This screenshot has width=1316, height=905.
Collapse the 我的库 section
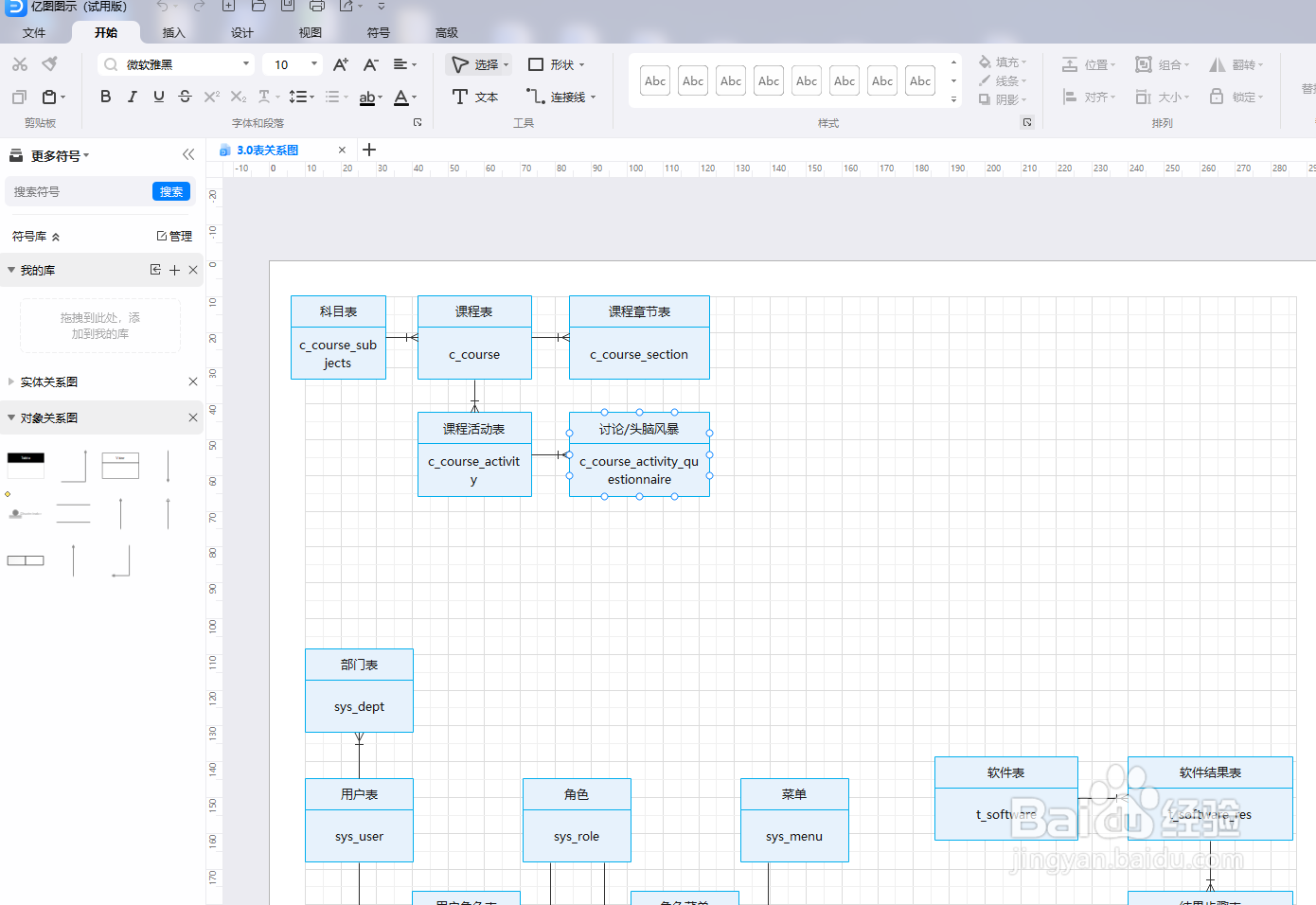[11, 270]
